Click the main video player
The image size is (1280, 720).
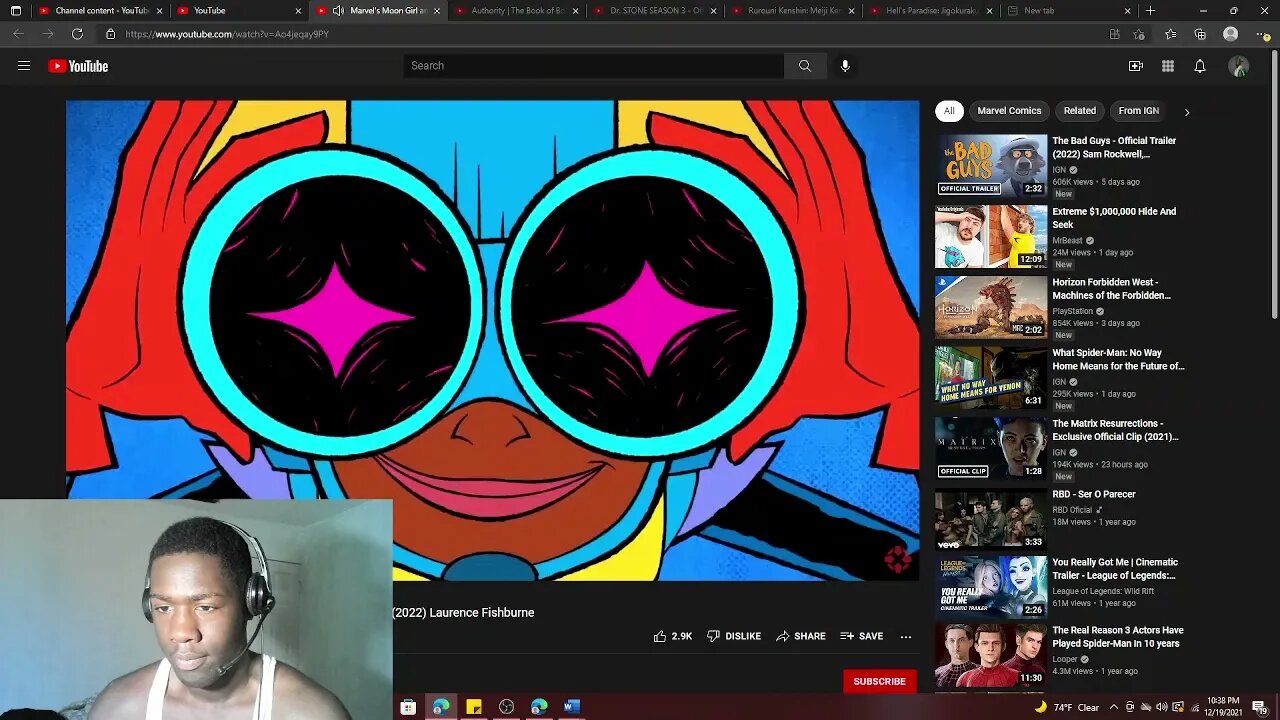click(492, 340)
